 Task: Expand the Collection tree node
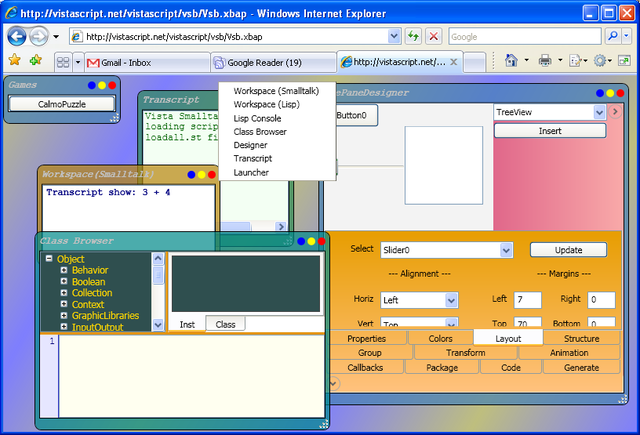point(64,293)
